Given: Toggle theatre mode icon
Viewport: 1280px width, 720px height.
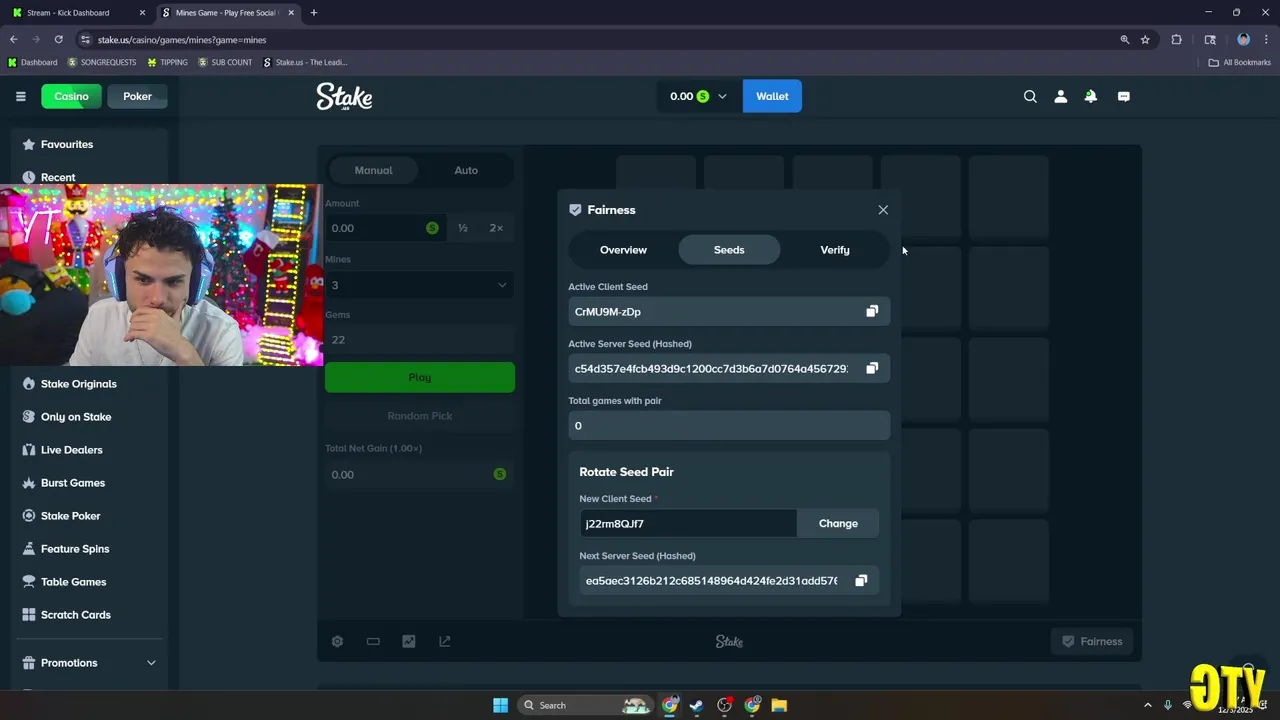Looking at the screenshot, I should click(x=373, y=642).
